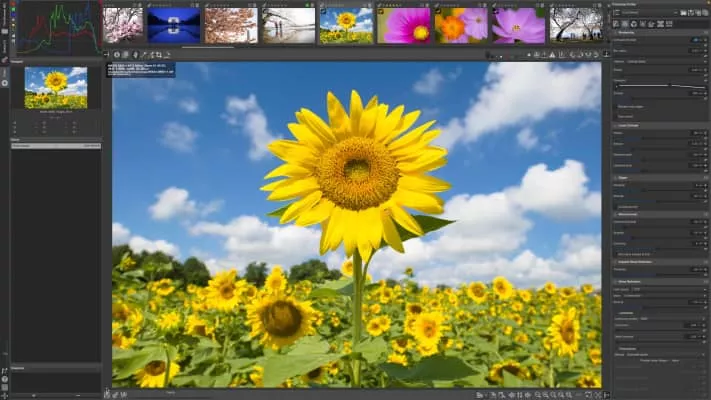Open the File Browser vertical tab
Viewport: 711px width, 400px height.
coord(4,15)
